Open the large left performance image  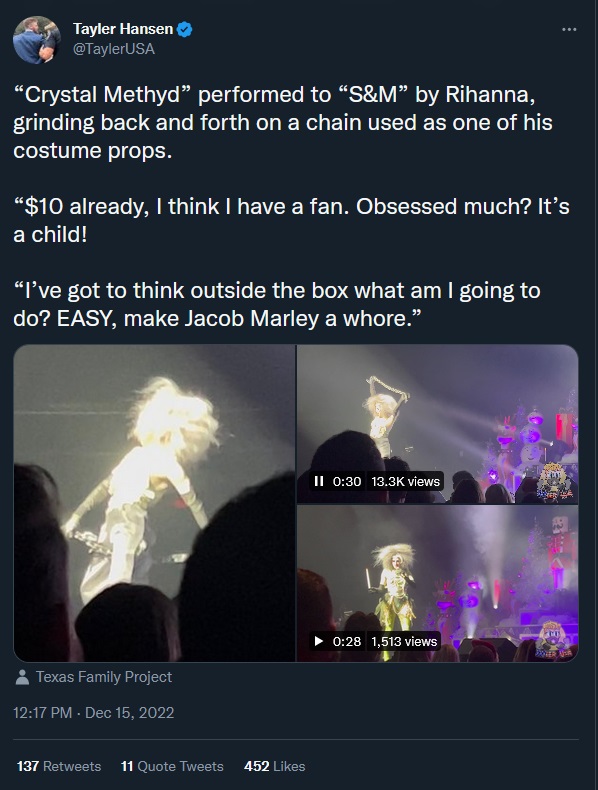pyautogui.click(x=154, y=503)
